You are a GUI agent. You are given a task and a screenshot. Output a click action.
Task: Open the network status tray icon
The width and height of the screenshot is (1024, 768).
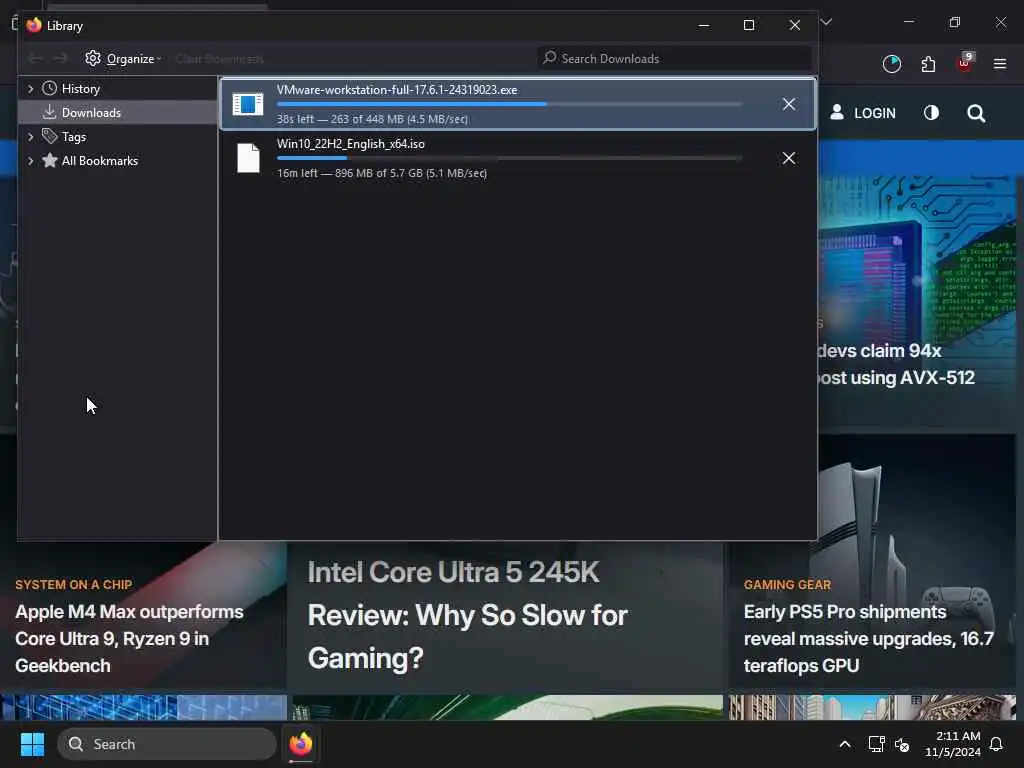876,744
